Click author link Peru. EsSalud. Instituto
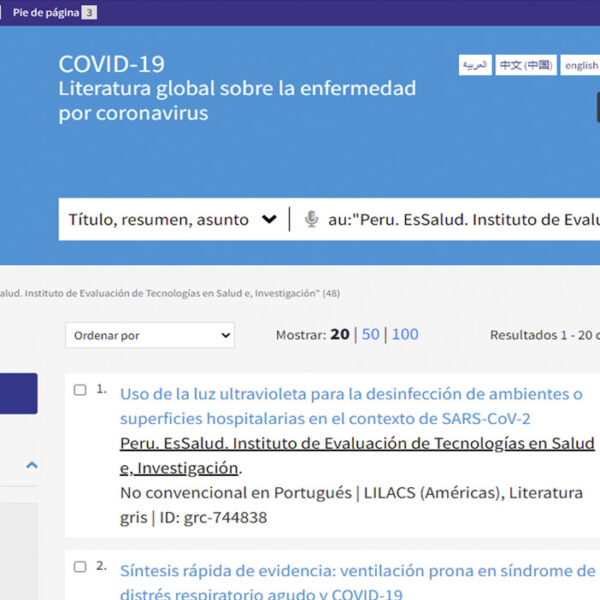The width and height of the screenshot is (600, 600). click(357, 456)
